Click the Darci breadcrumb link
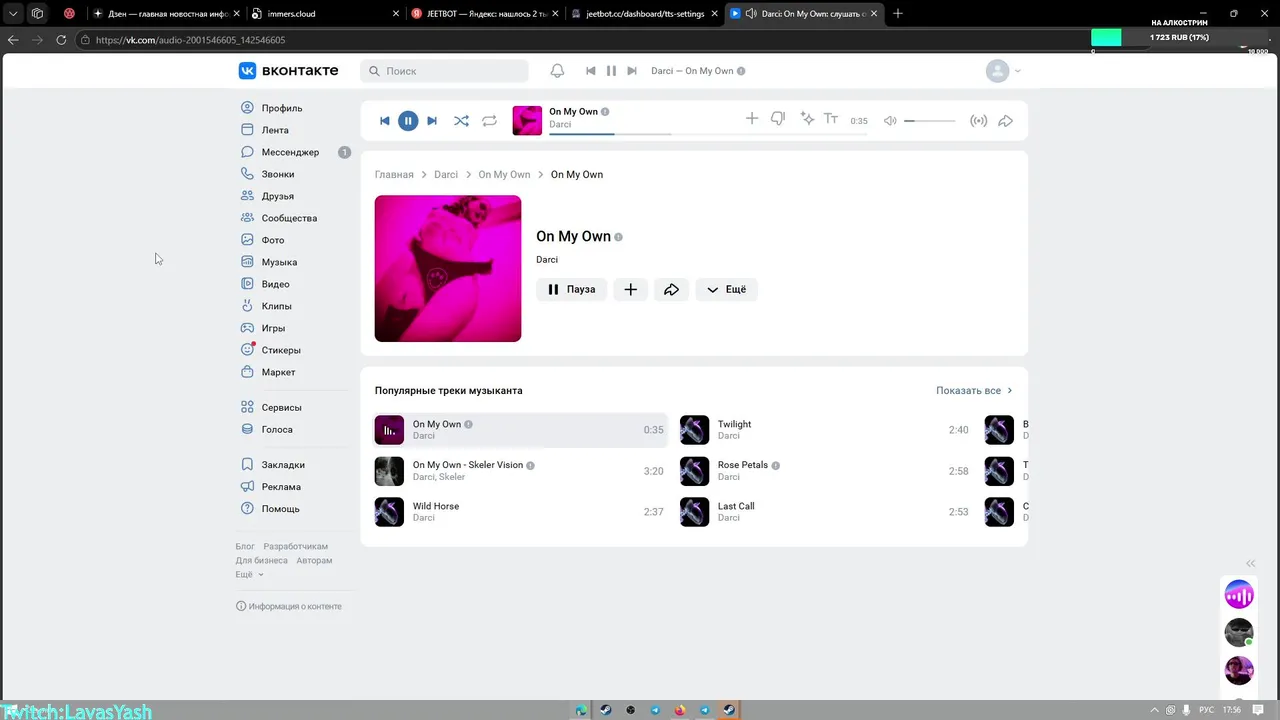 click(x=446, y=174)
